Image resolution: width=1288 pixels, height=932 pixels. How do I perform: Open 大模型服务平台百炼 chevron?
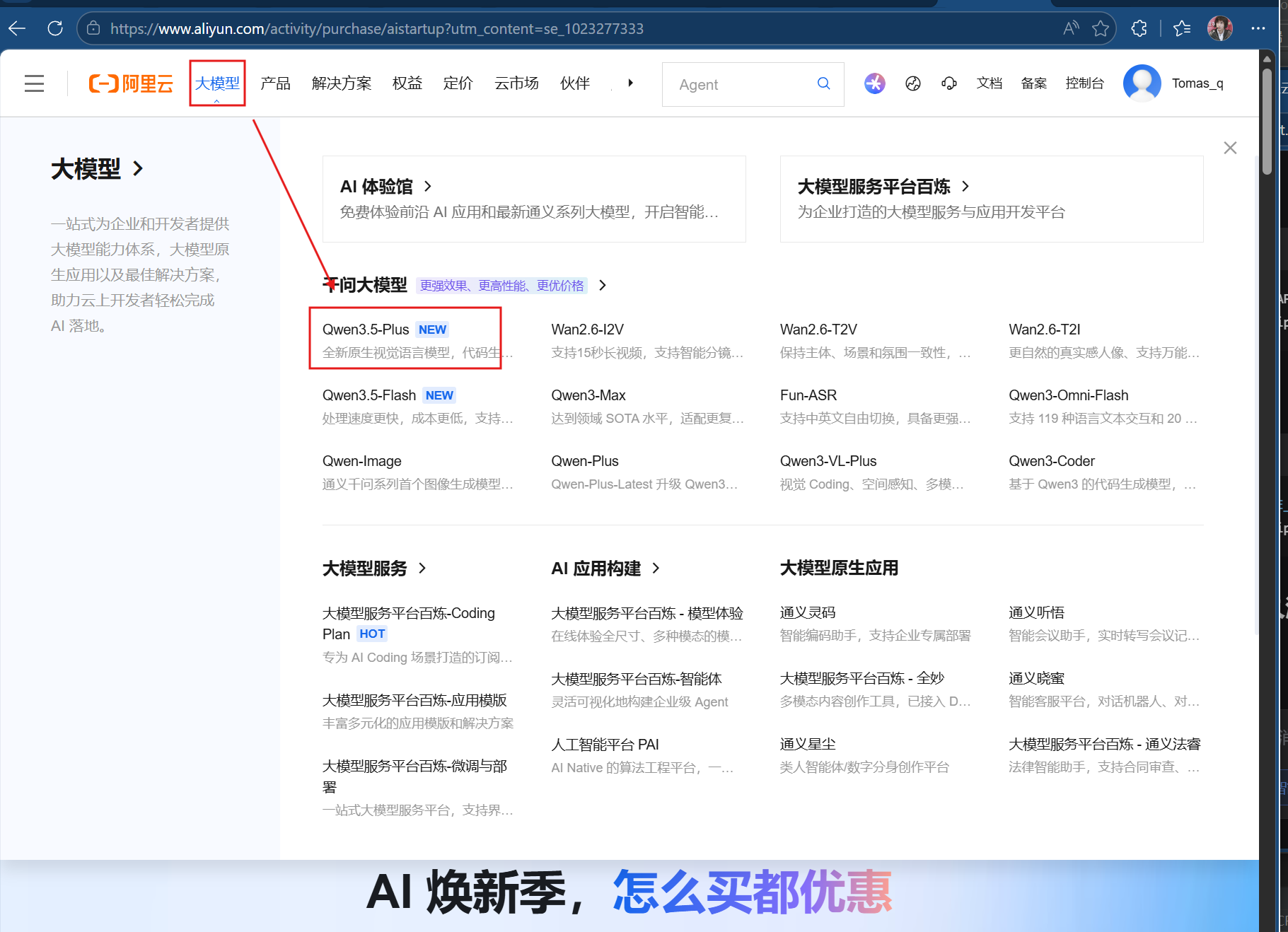965,186
